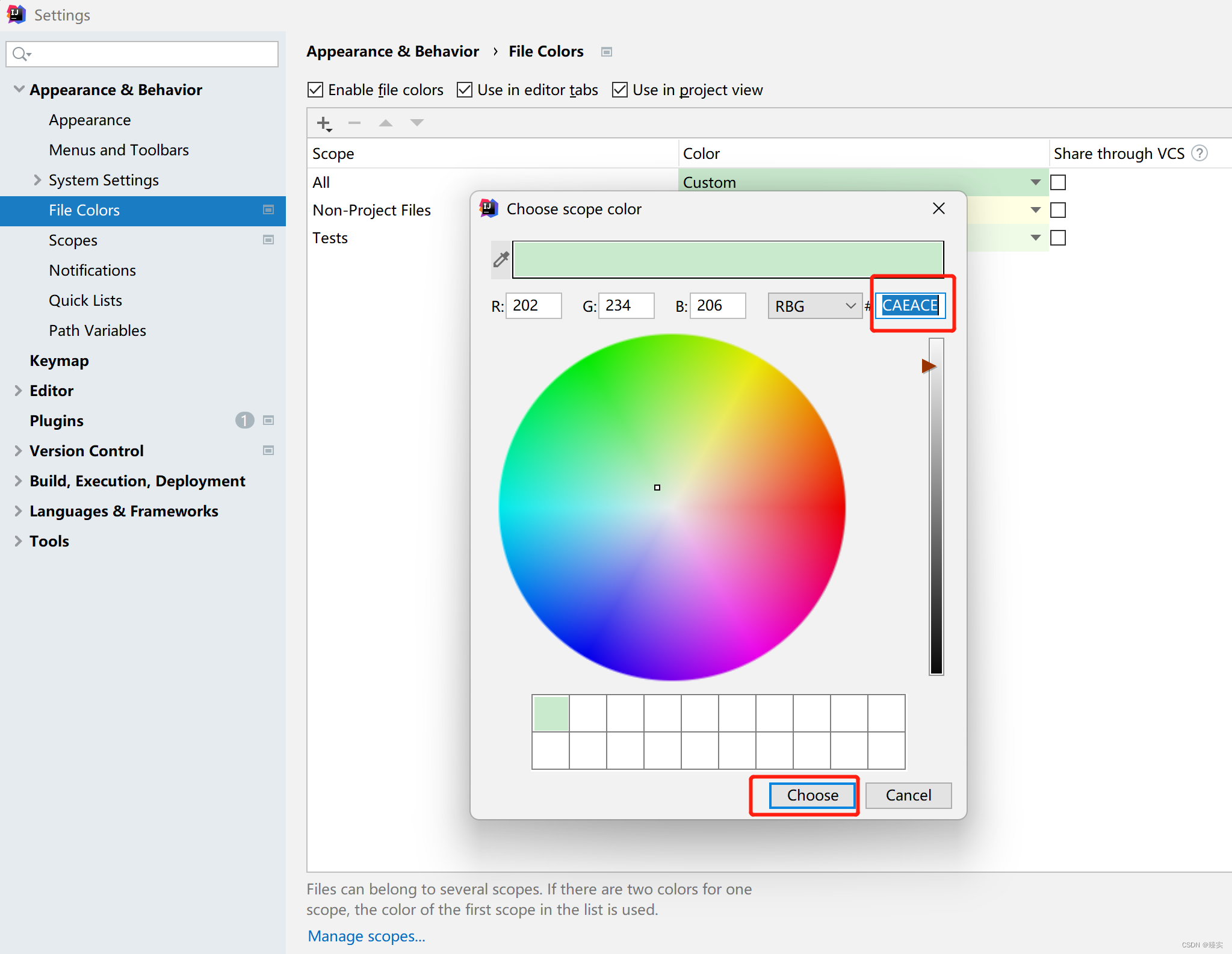Click the hex color input field
This screenshot has height=954, width=1232.
[x=909, y=306]
